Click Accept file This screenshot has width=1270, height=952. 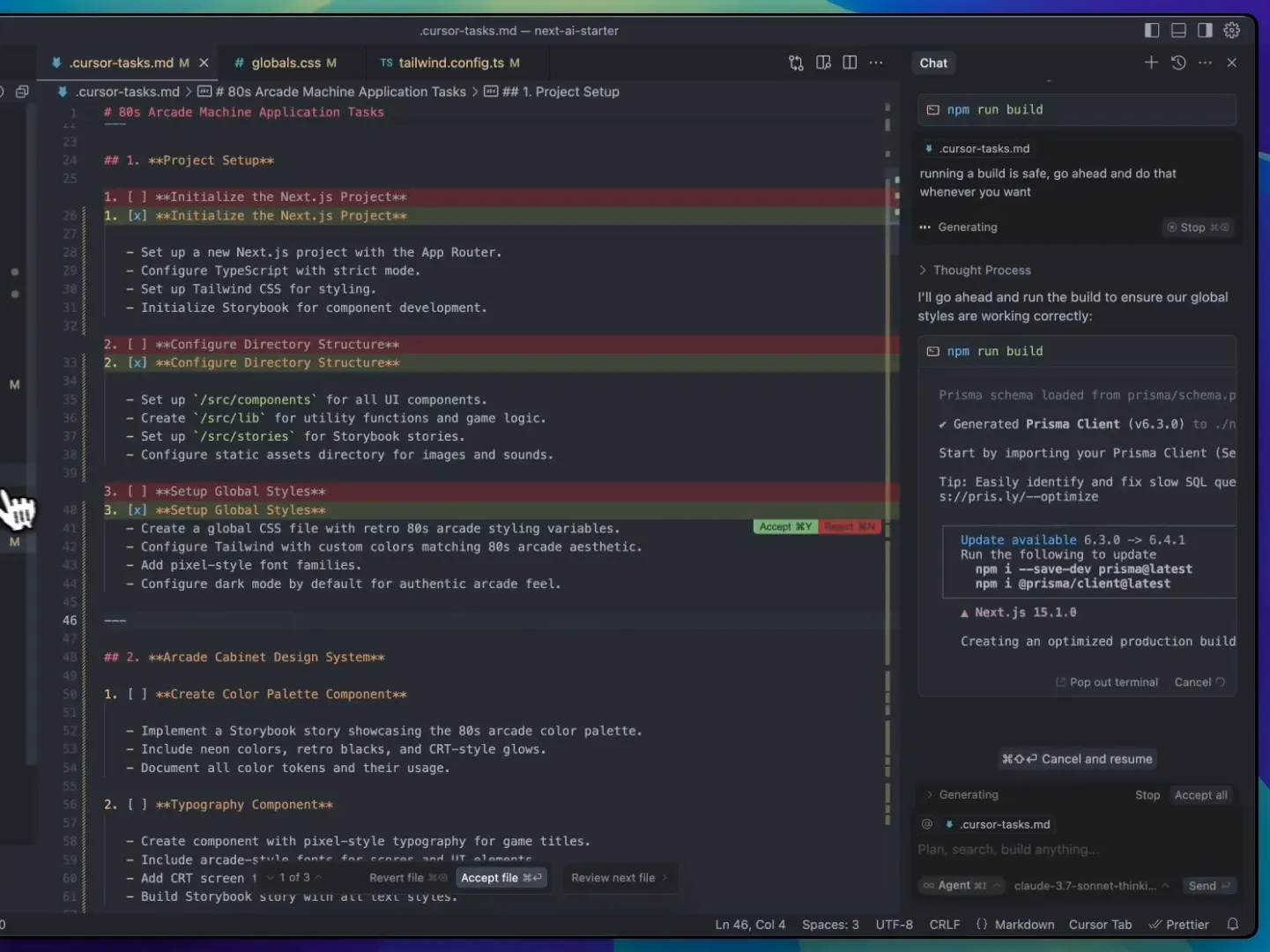click(x=501, y=878)
